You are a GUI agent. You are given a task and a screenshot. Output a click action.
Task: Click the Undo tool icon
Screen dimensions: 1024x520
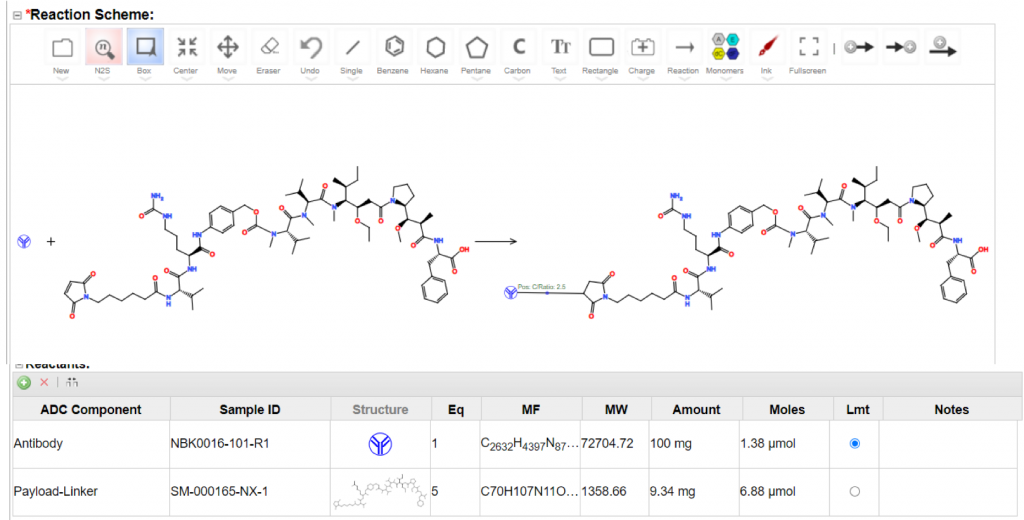310,47
